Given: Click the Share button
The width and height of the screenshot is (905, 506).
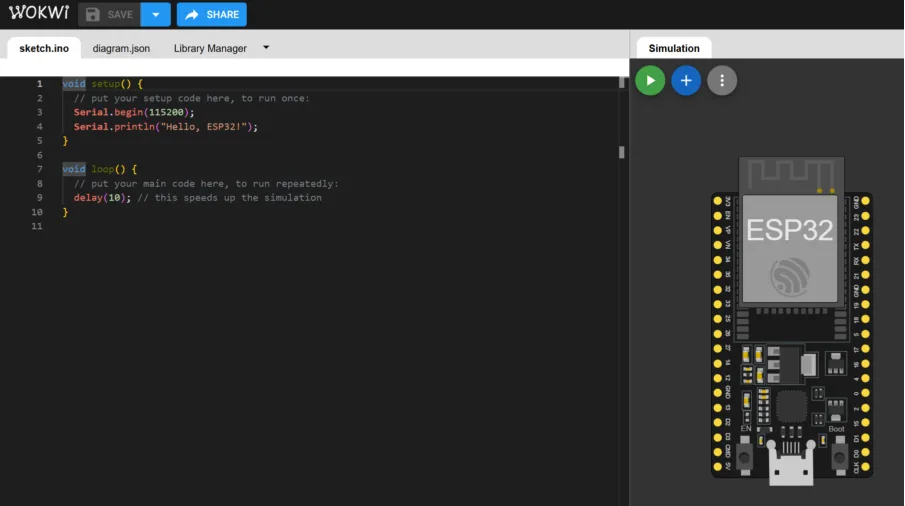Looking at the screenshot, I should pos(212,14).
